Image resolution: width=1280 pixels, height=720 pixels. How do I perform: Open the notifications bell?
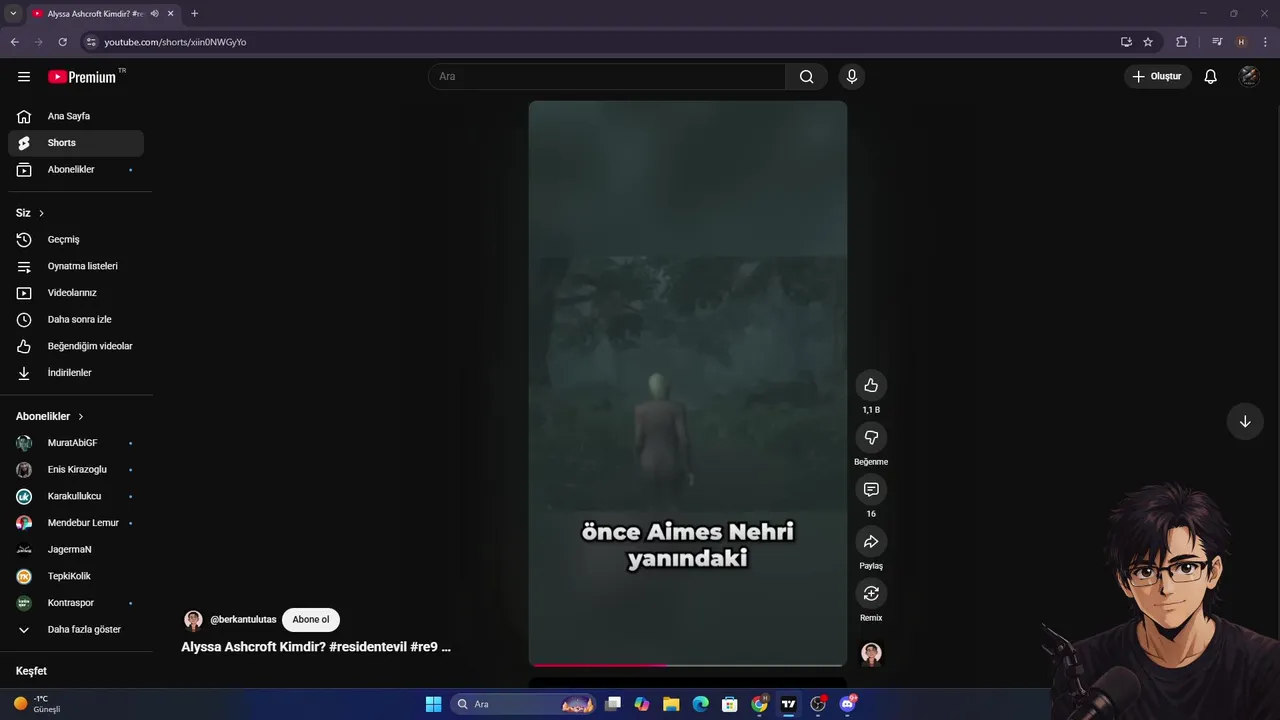click(1210, 77)
